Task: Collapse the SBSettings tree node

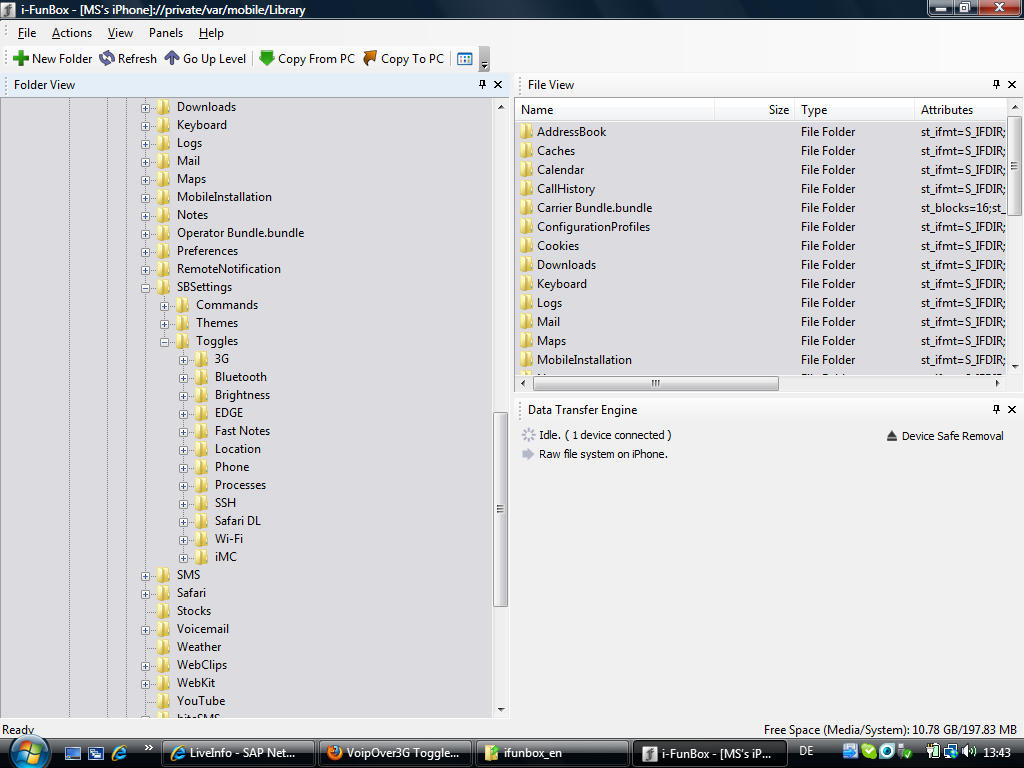Action: point(146,287)
